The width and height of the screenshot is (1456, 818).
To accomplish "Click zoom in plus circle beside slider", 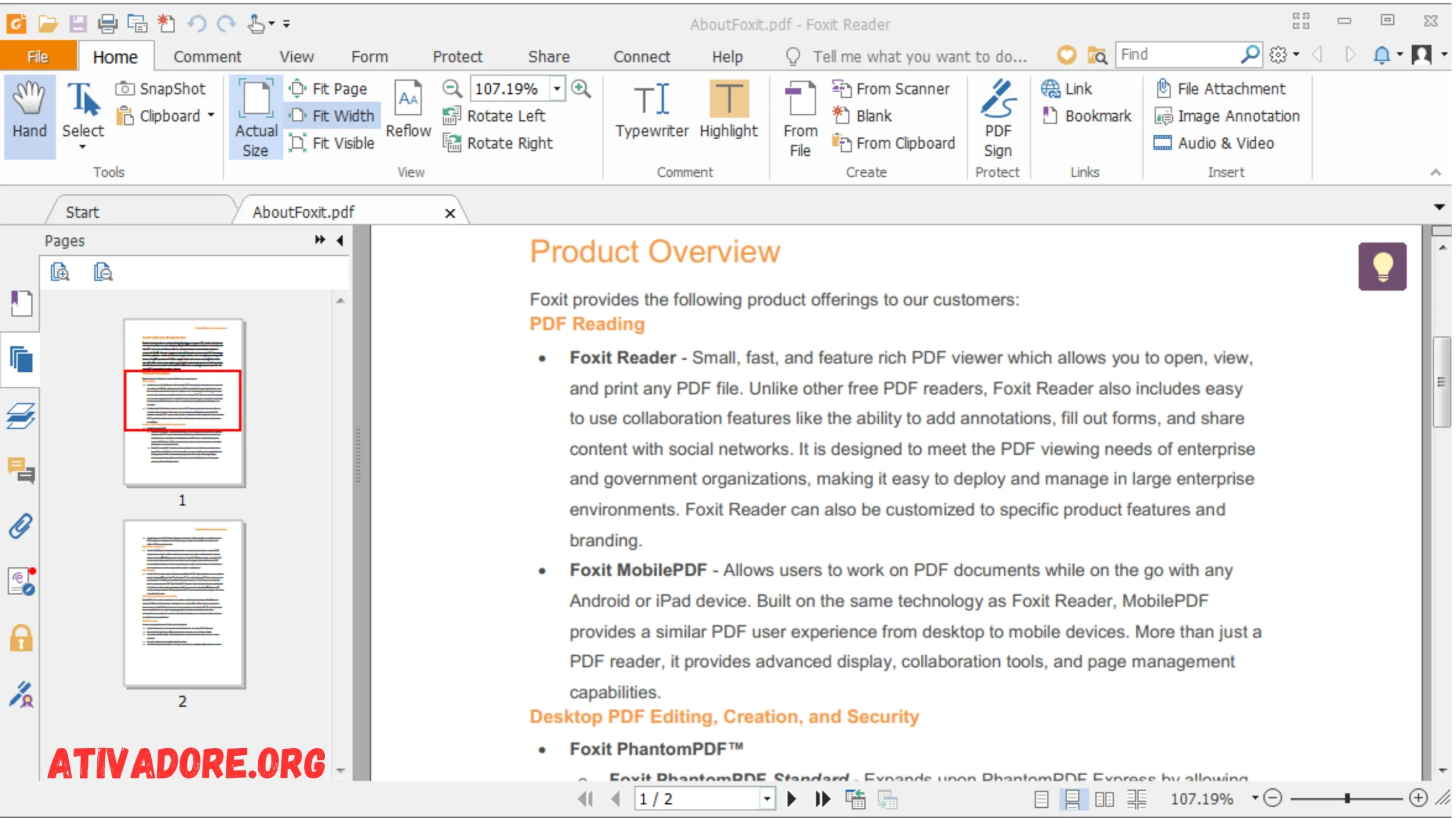I will [x=1418, y=799].
